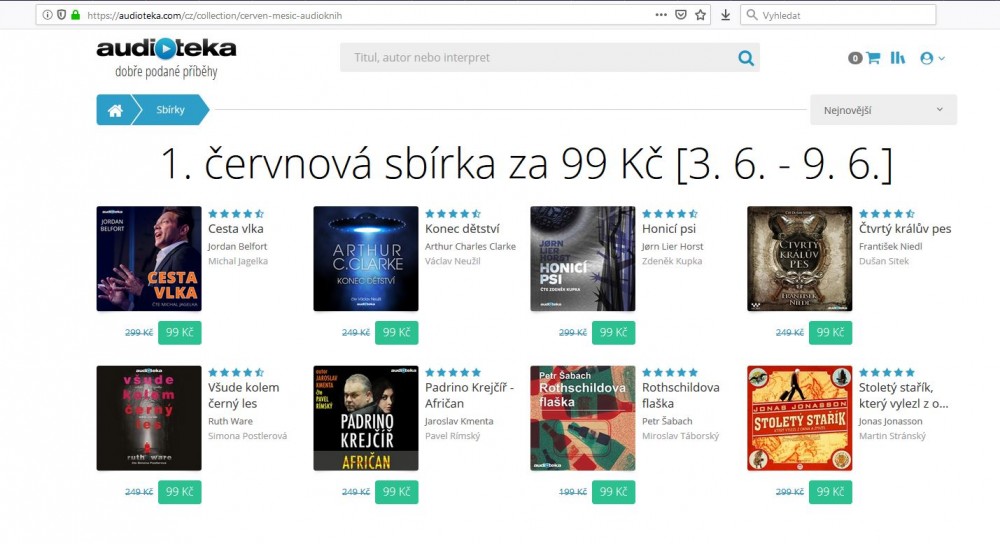The height and width of the screenshot is (544, 1000).
Task: Open the page actions three-dots menu
Action: (661, 15)
